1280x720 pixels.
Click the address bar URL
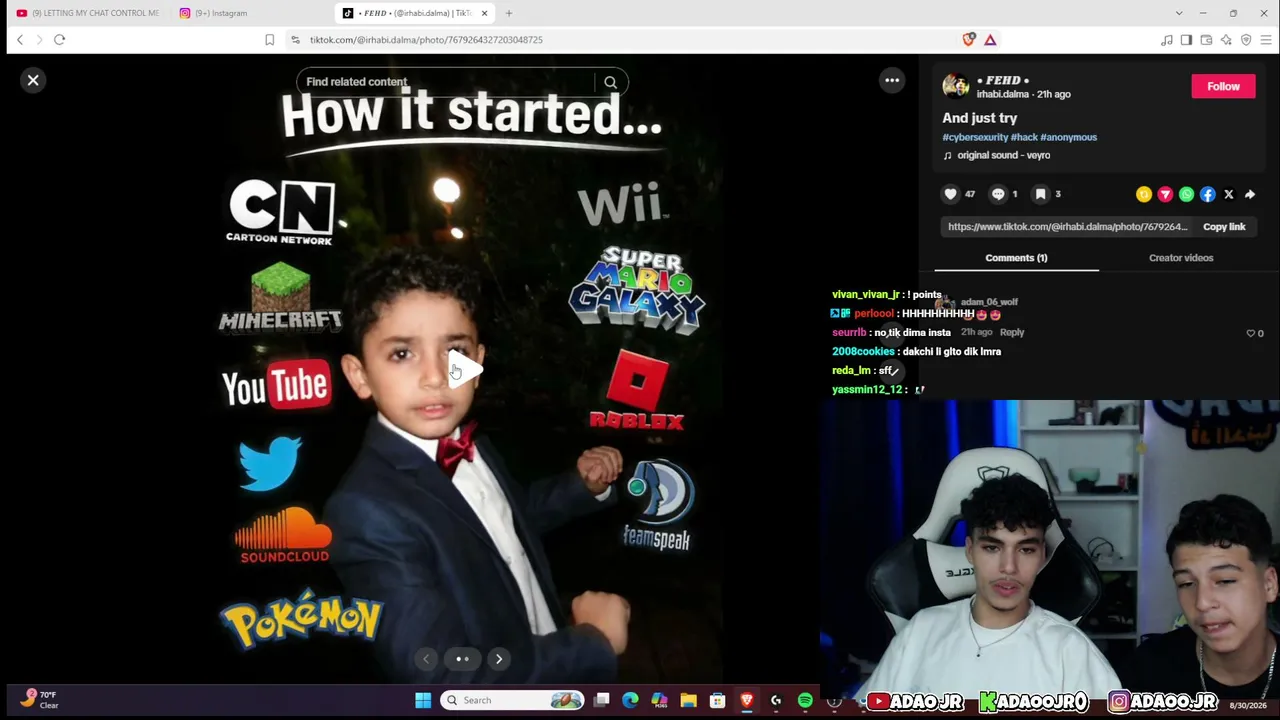426,40
